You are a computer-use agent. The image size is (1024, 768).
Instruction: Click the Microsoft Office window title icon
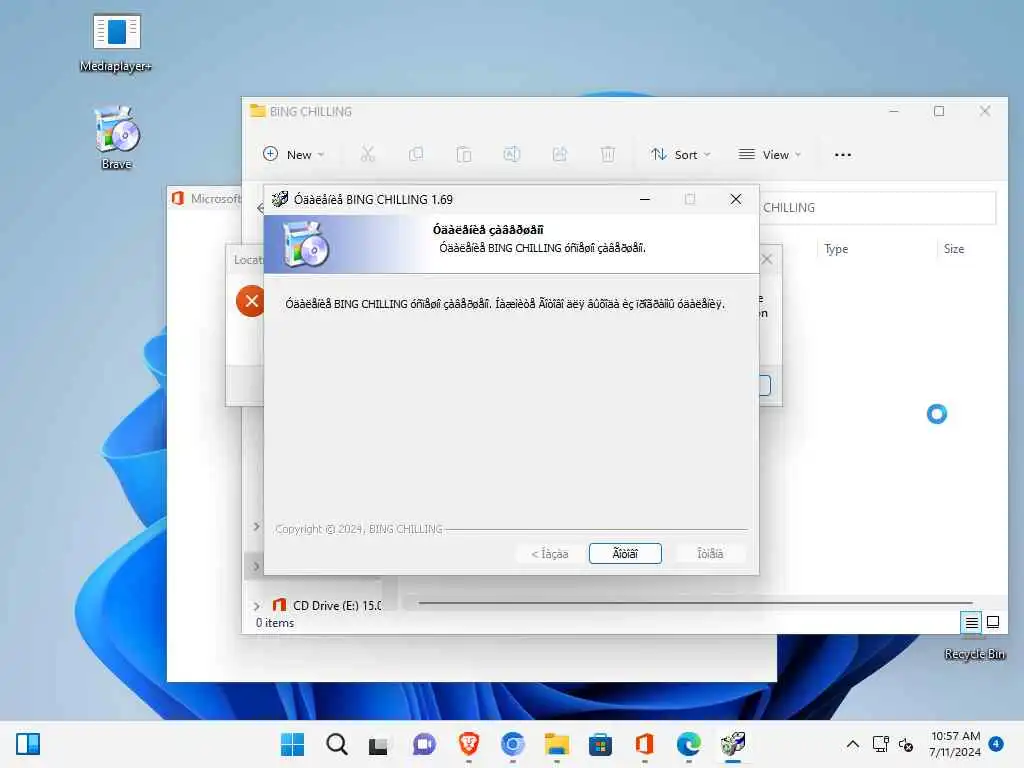(x=178, y=198)
